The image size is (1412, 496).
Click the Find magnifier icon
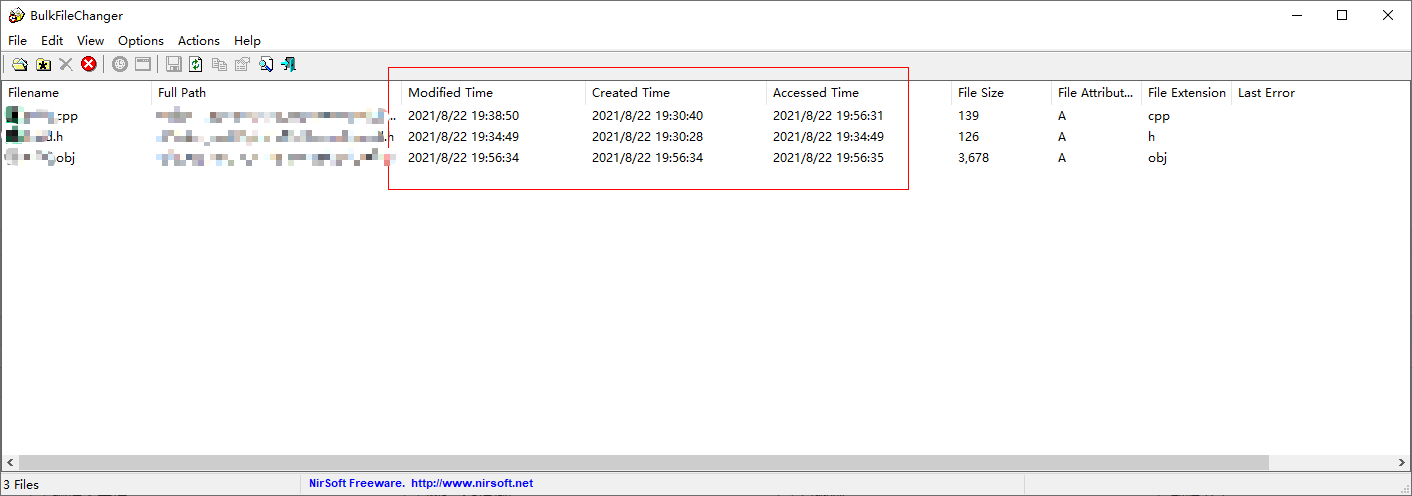pos(266,65)
